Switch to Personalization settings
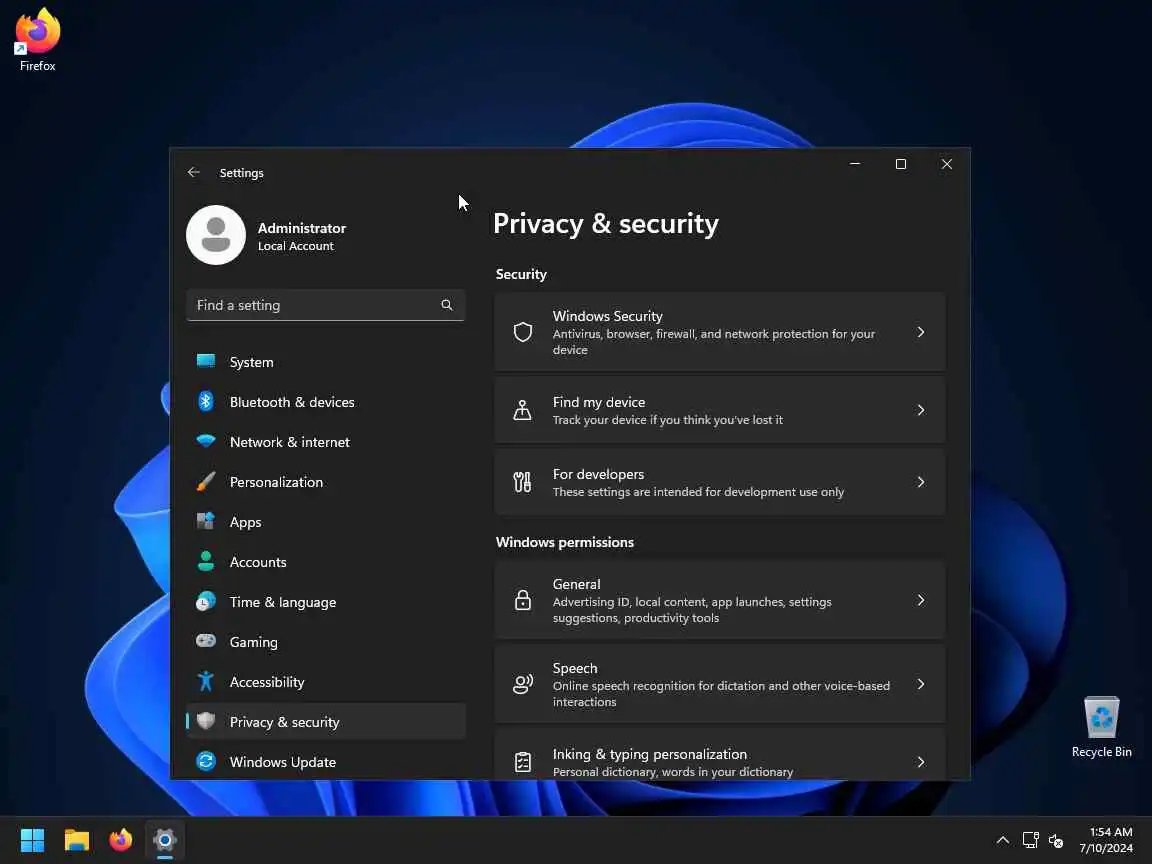This screenshot has height=864, width=1152. point(276,482)
